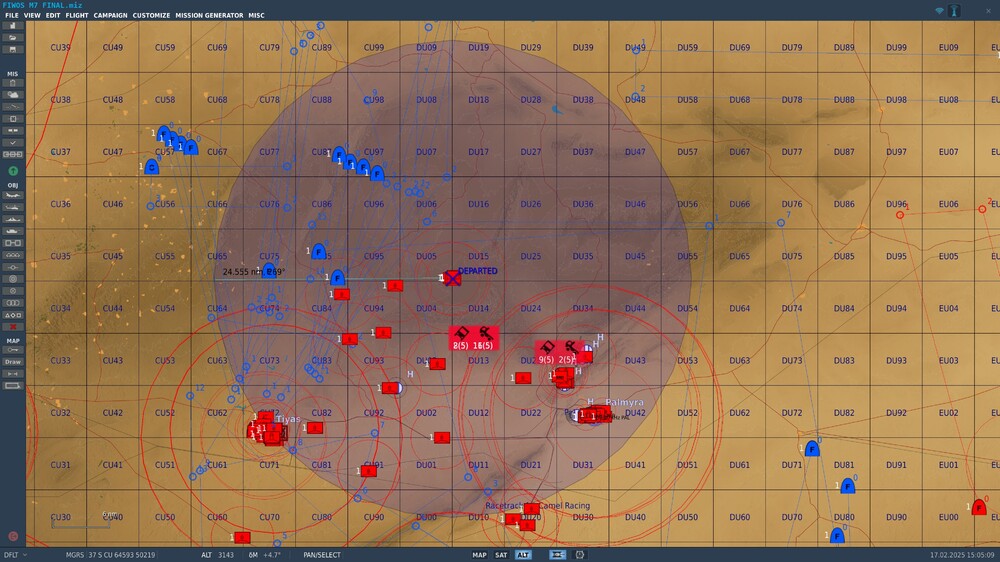1000x562 pixels.
Task: Click the Palmyra map label
Action: 624,403
